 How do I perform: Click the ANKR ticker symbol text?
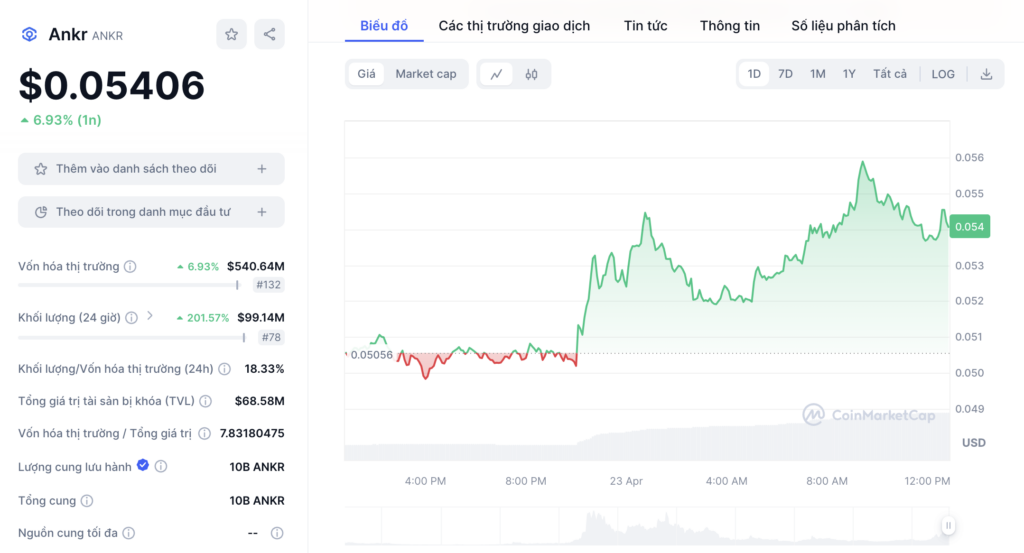tap(108, 36)
